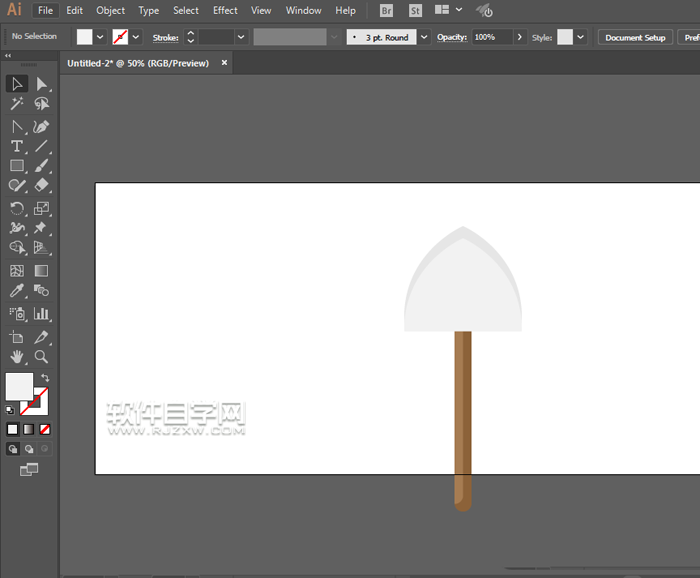Open Adobe Bridge via Br icon
Screen dimensions: 700x578
coord(387,11)
